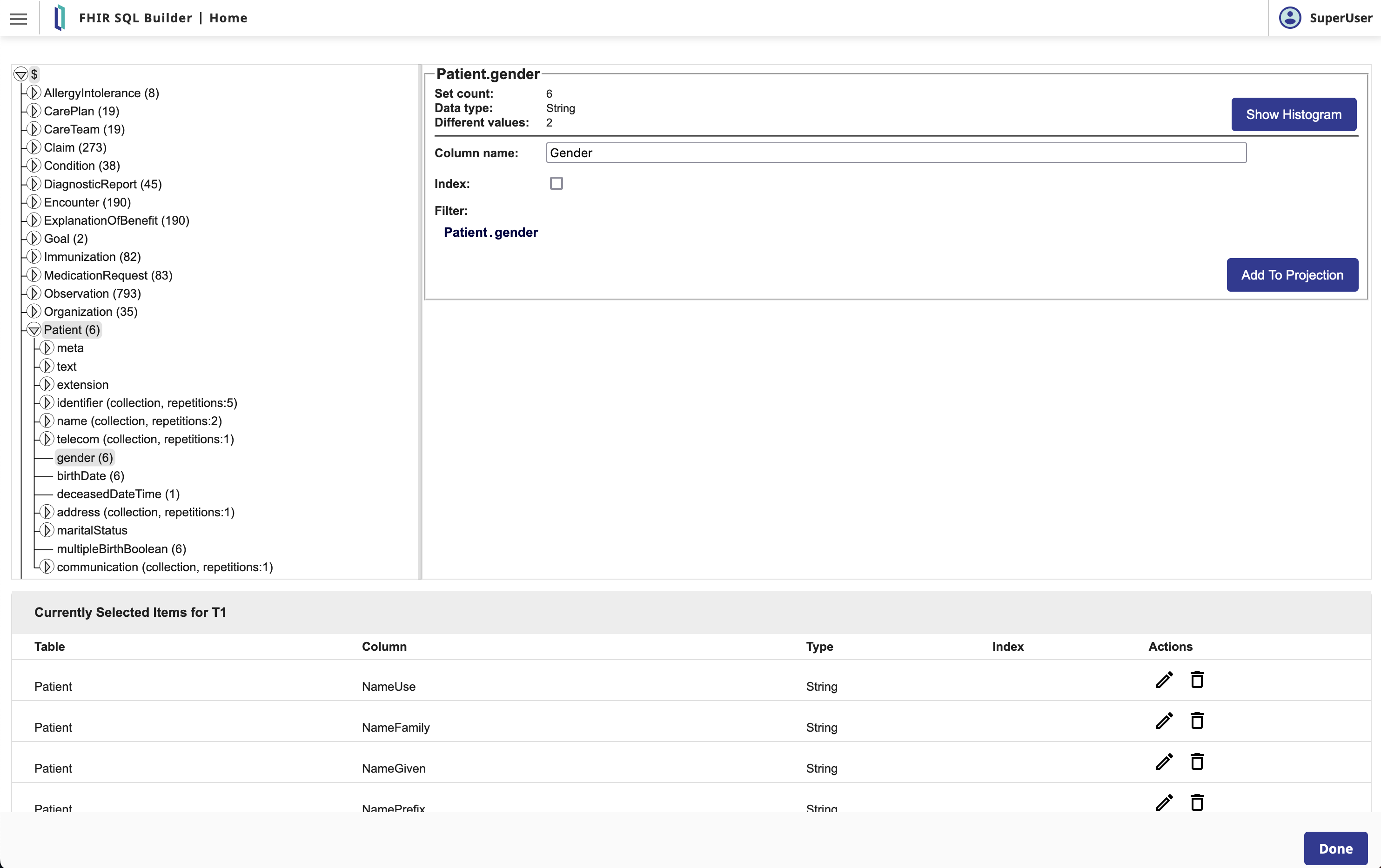Click the Done button
1381x868 pixels.
pos(1335,848)
